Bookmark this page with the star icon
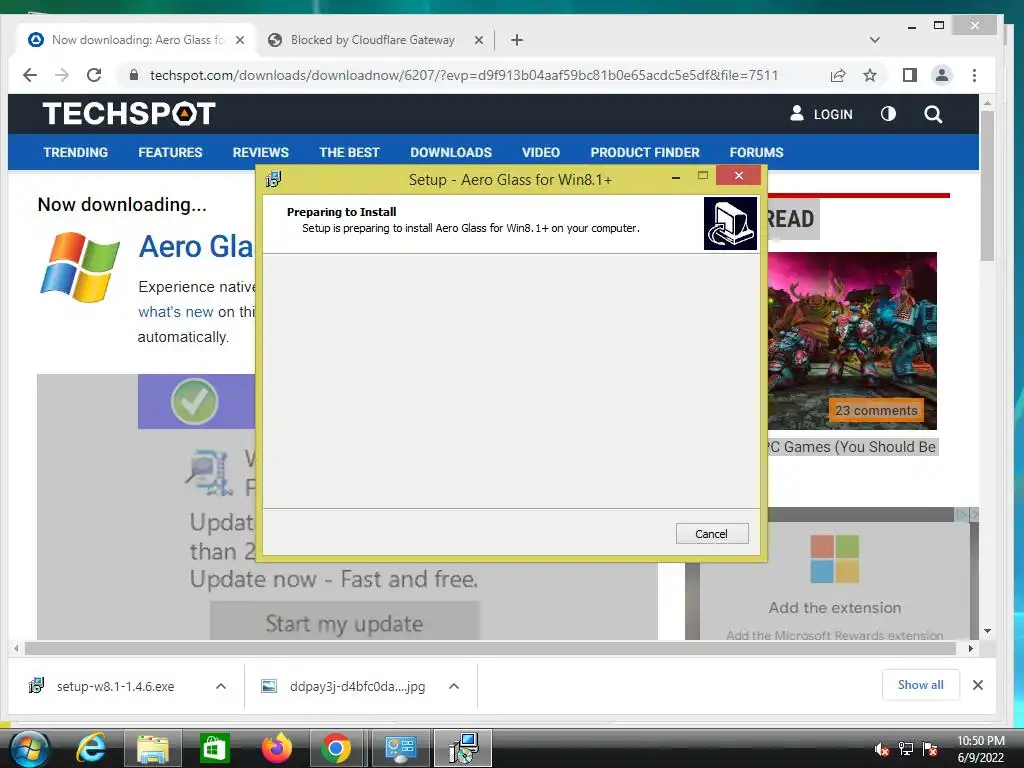This screenshot has height=768, width=1024. click(x=870, y=75)
